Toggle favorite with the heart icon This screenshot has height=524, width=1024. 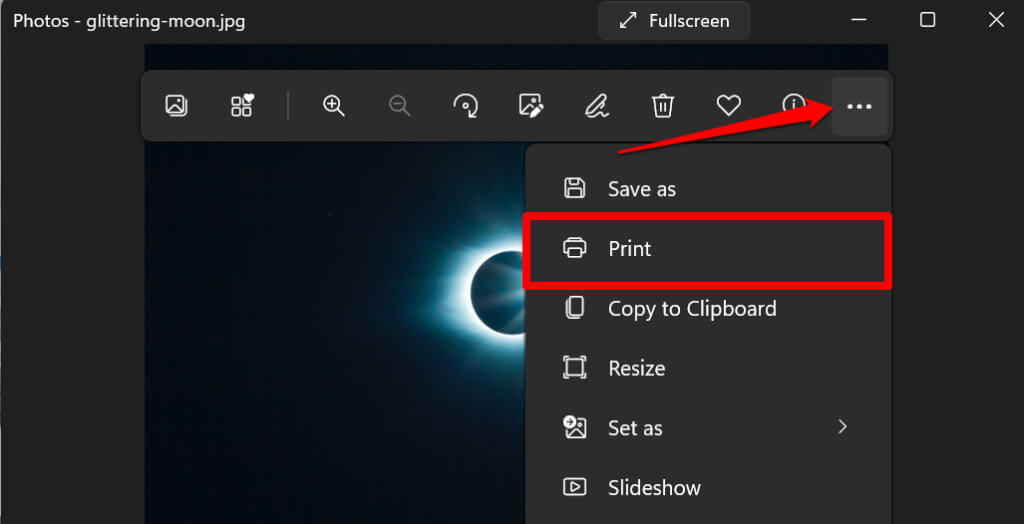(x=728, y=105)
